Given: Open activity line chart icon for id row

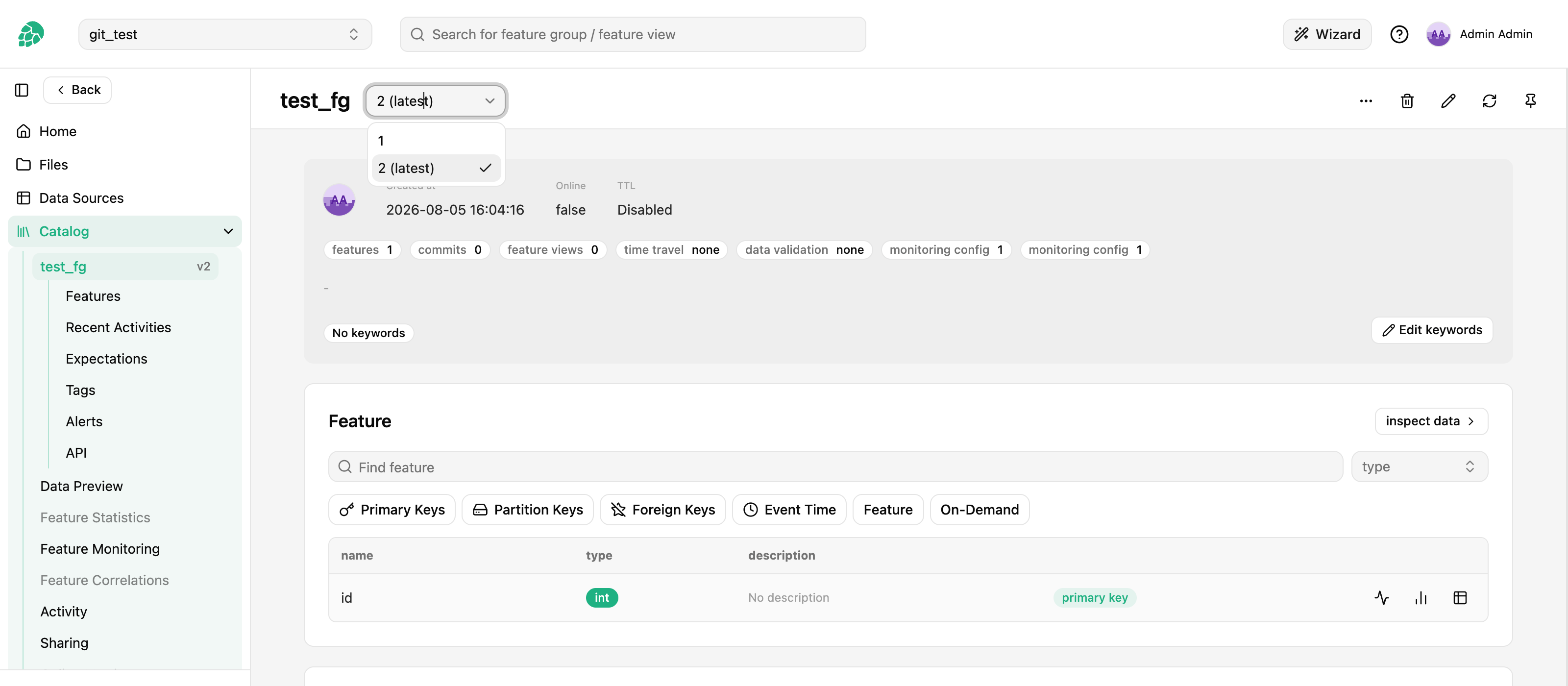Looking at the screenshot, I should tap(1382, 598).
